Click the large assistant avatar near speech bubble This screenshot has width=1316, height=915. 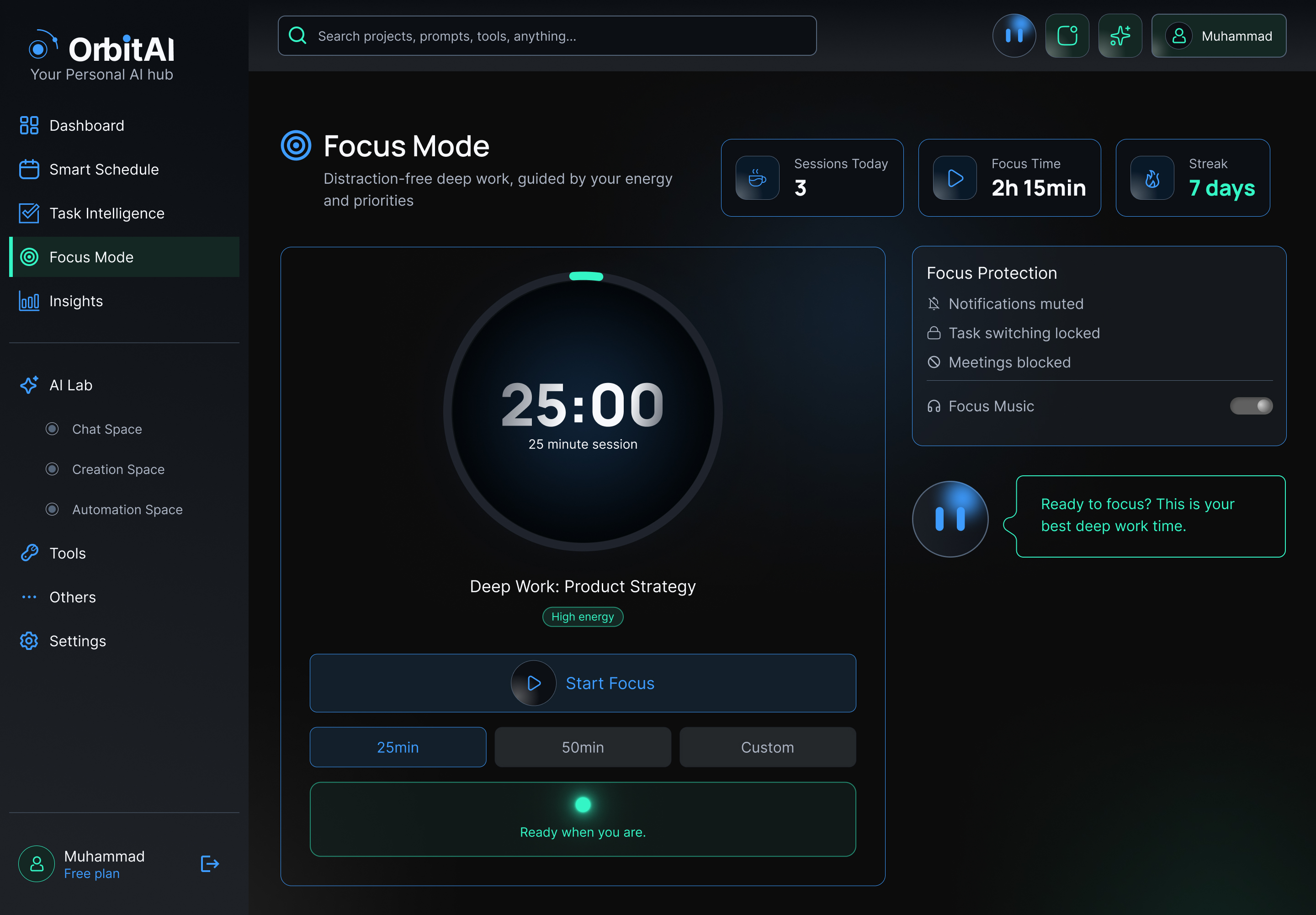click(950, 519)
